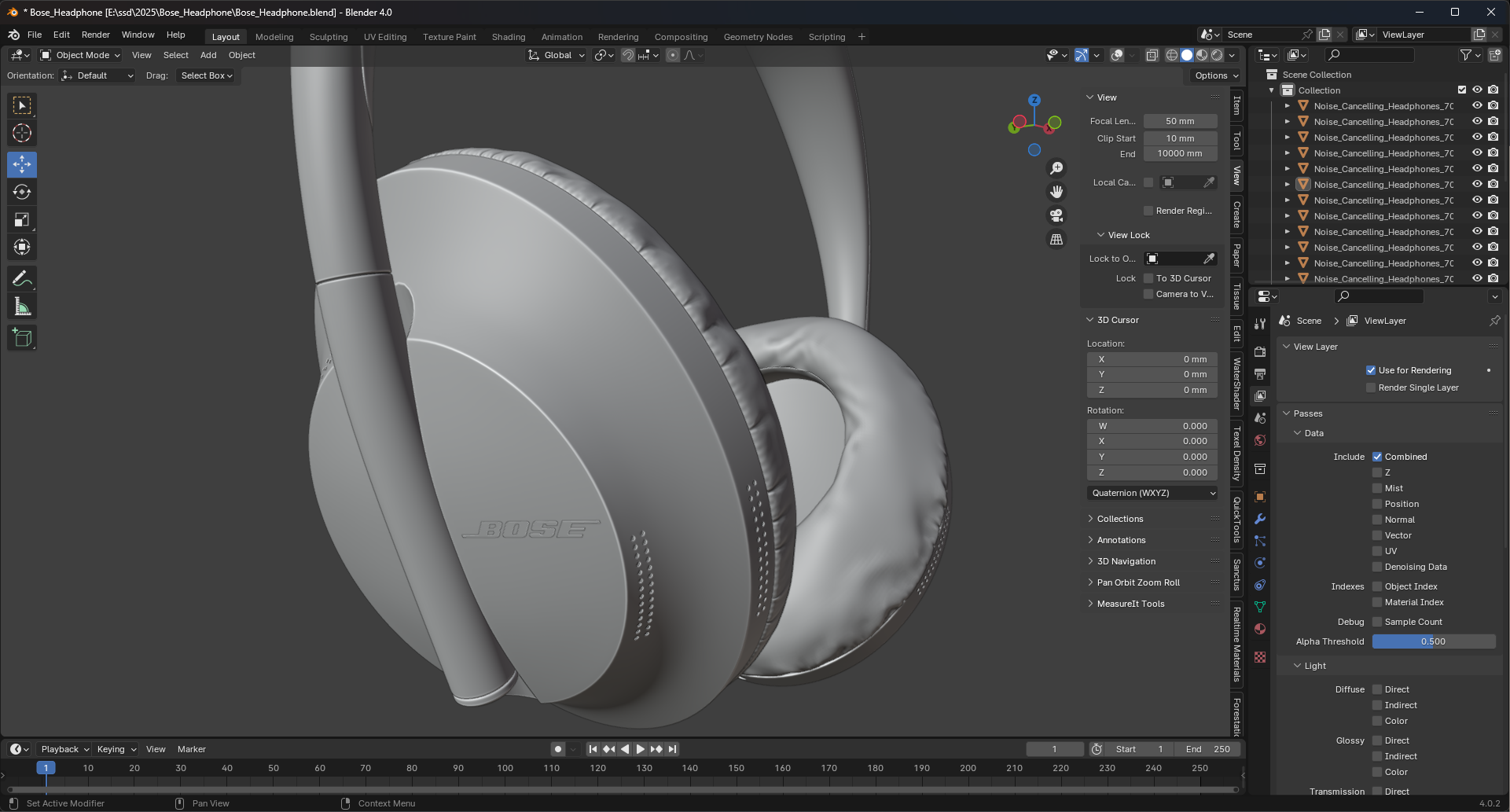Image resolution: width=1510 pixels, height=812 pixels.
Task: Switch to rendered viewport shading
Action: (1217, 55)
